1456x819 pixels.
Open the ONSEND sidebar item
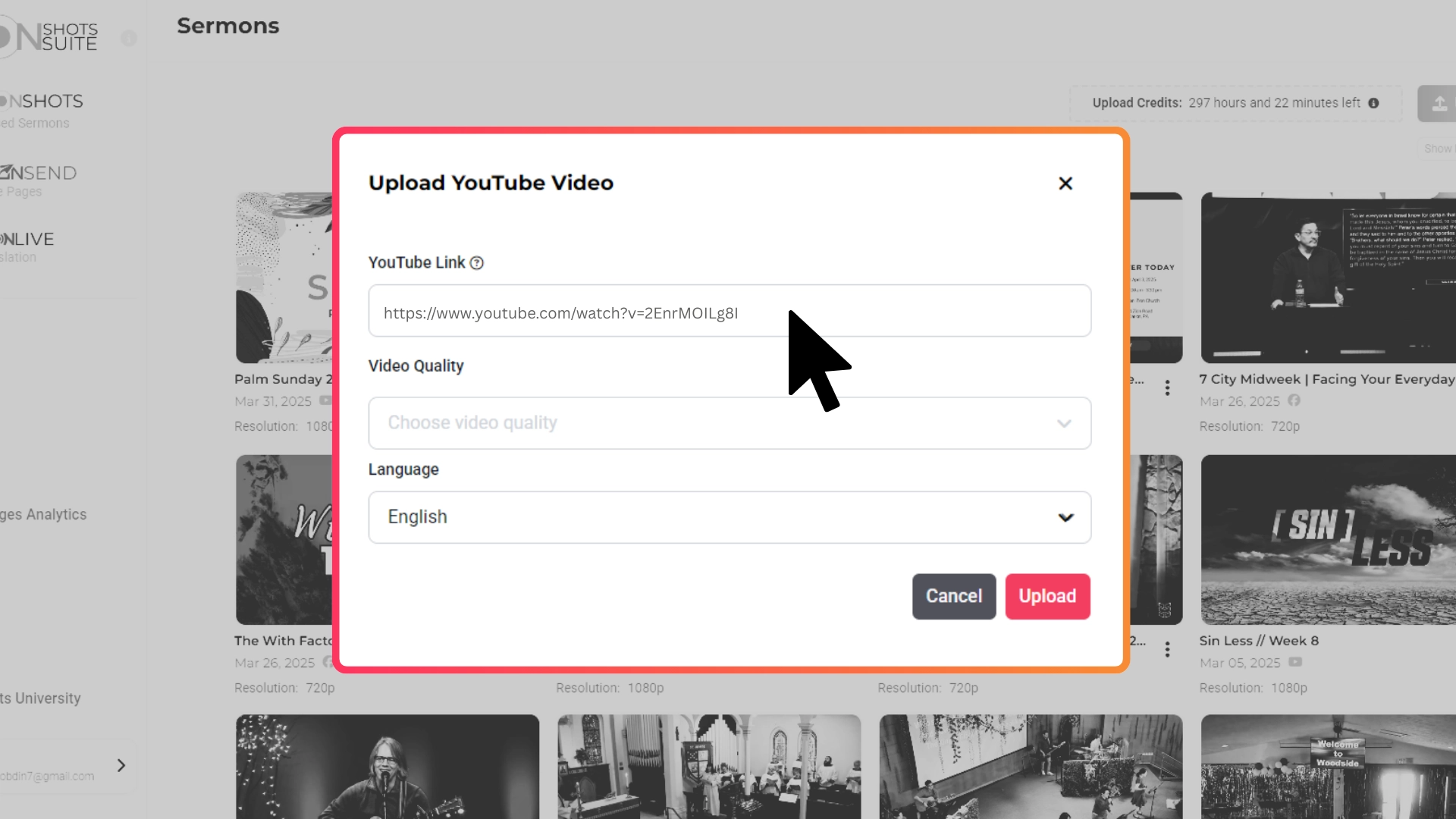(38, 180)
